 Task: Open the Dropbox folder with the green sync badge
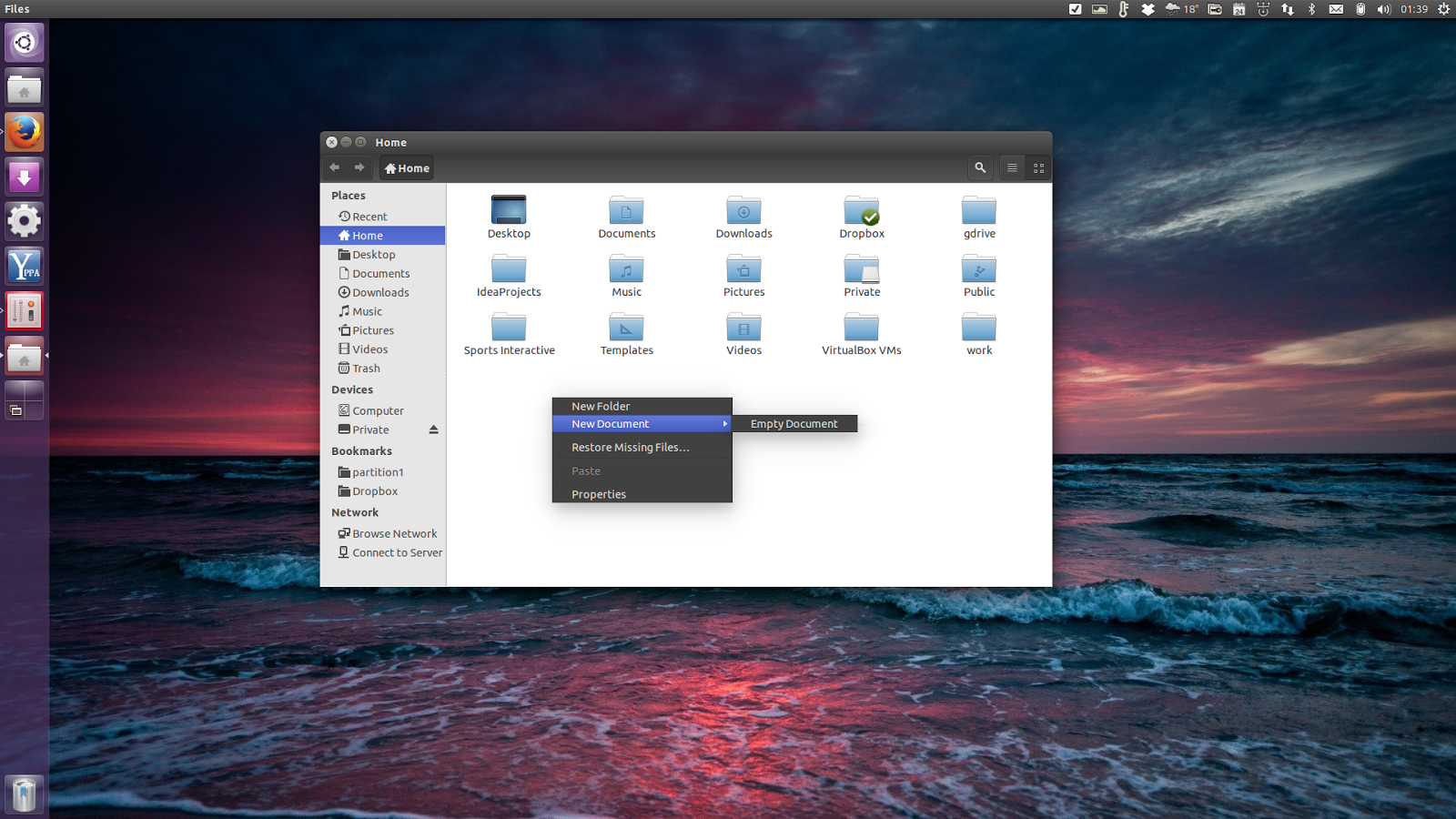861,211
